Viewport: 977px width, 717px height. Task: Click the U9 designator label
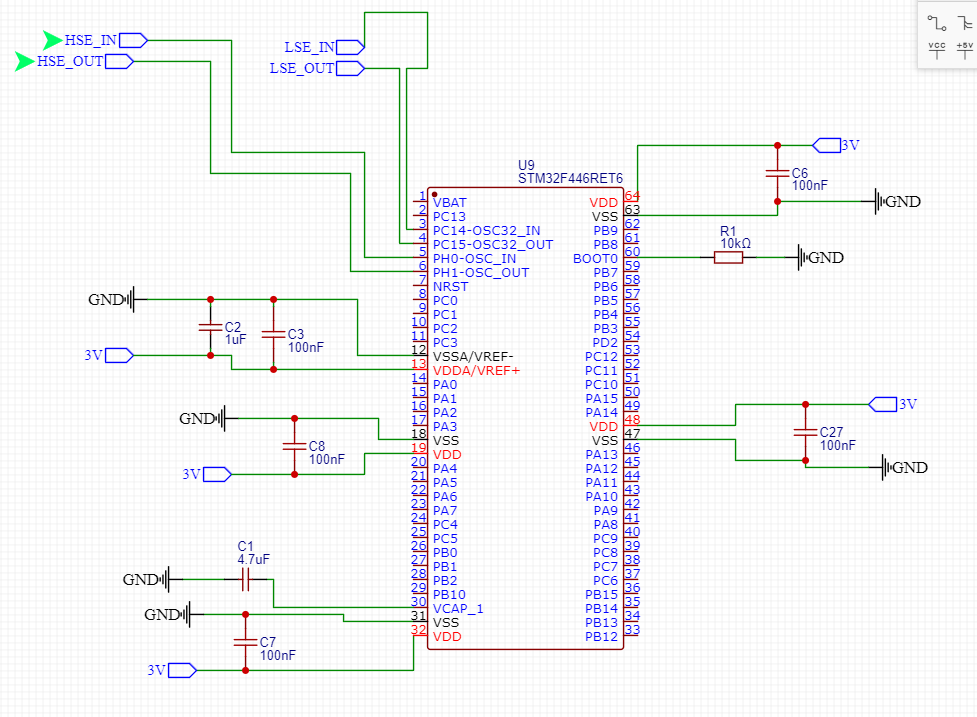coord(527,166)
